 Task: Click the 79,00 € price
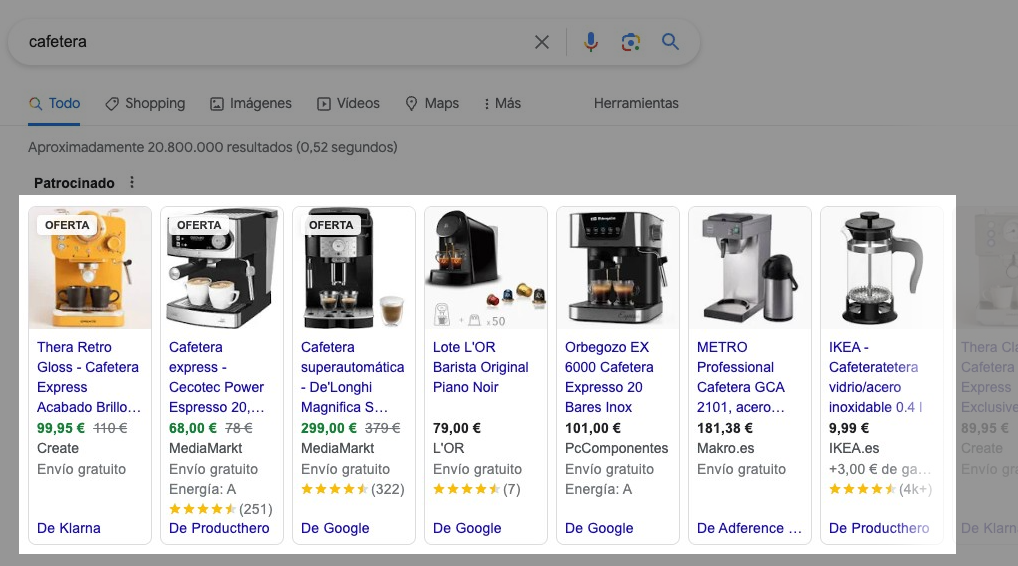(457, 428)
